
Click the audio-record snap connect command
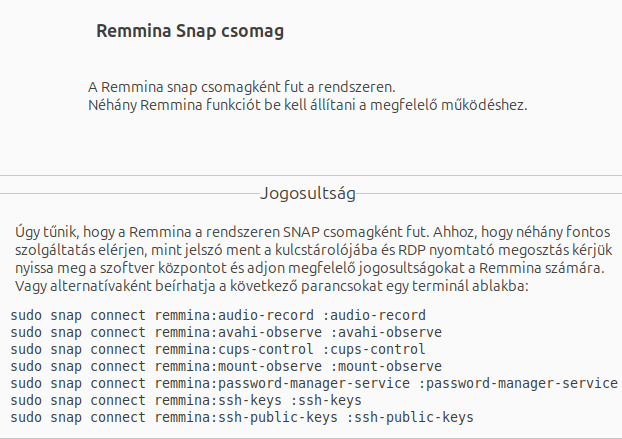pos(218,315)
